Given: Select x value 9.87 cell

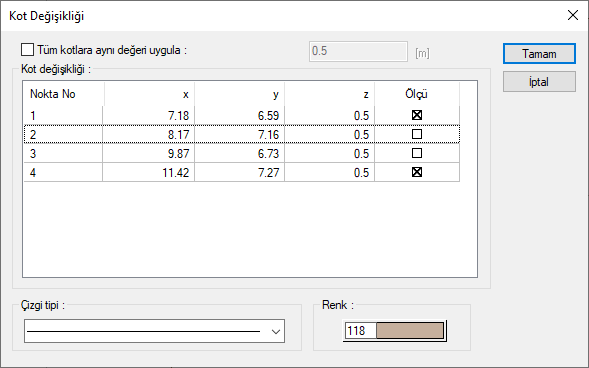Looking at the screenshot, I should click(148, 153).
